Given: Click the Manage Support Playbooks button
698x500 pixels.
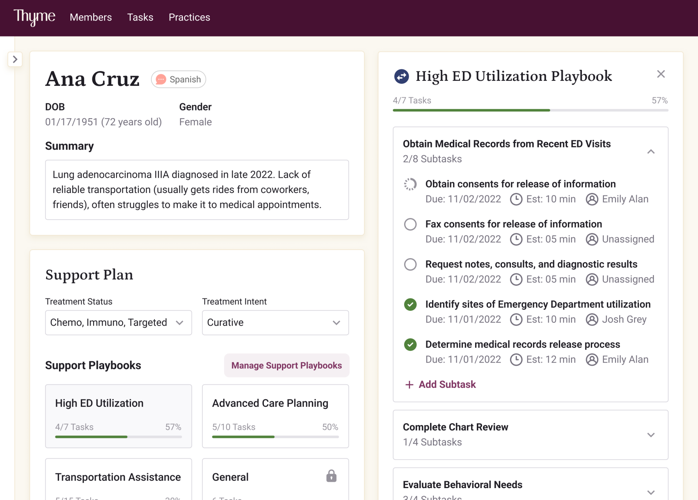Looking at the screenshot, I should [x=286, y=365].
